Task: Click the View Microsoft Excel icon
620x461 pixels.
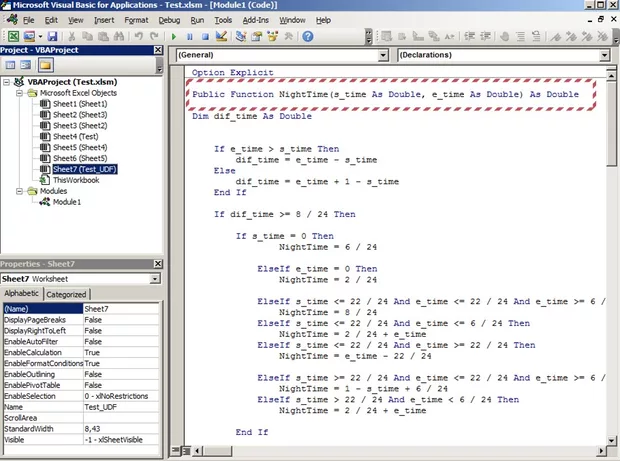Action: (10, 36)
